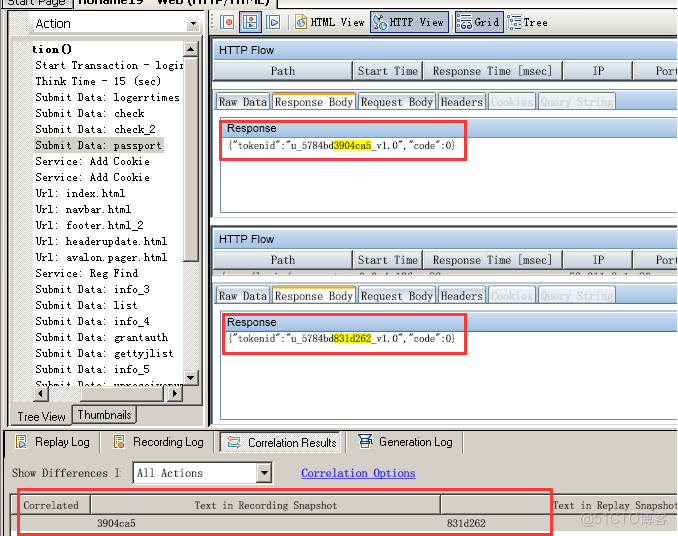This screenshot has width=678, height=536.
Task: Click the Generation Log tab icon
Action: pyautogui.click(x=365, y=441)
